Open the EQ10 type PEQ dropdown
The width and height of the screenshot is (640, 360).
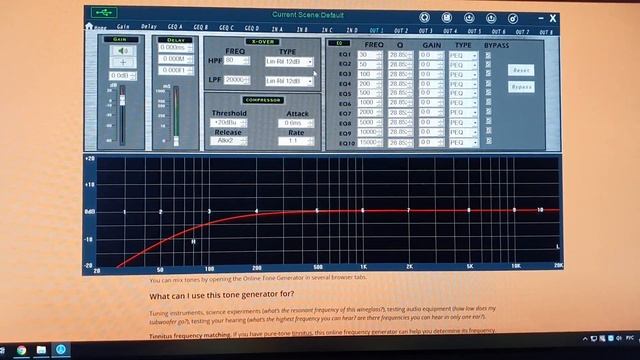(x=463, y=142)
